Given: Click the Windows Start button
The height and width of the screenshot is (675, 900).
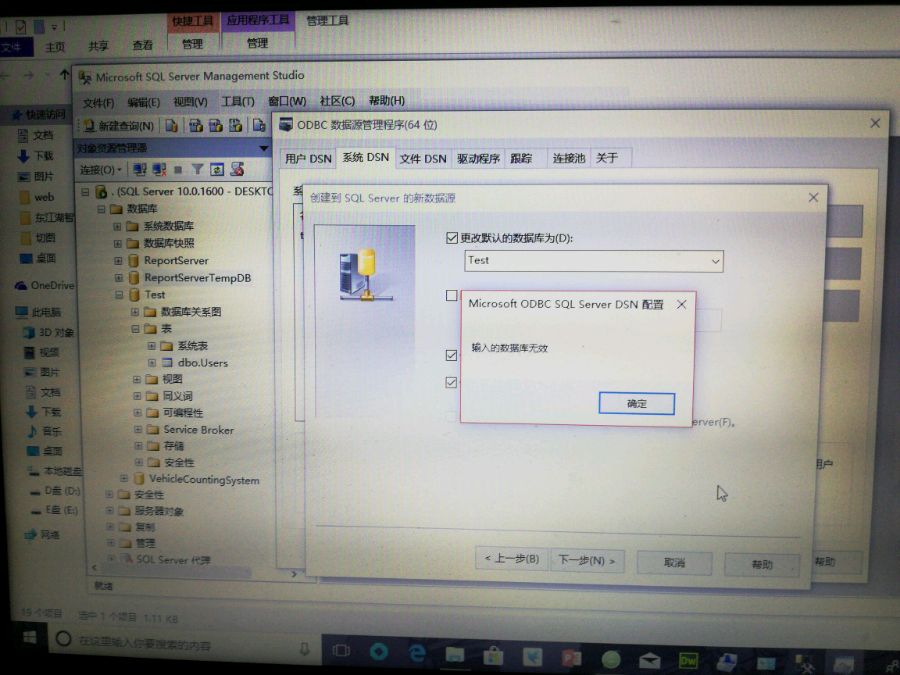Looking at the screenshot, I should (30, 637).
